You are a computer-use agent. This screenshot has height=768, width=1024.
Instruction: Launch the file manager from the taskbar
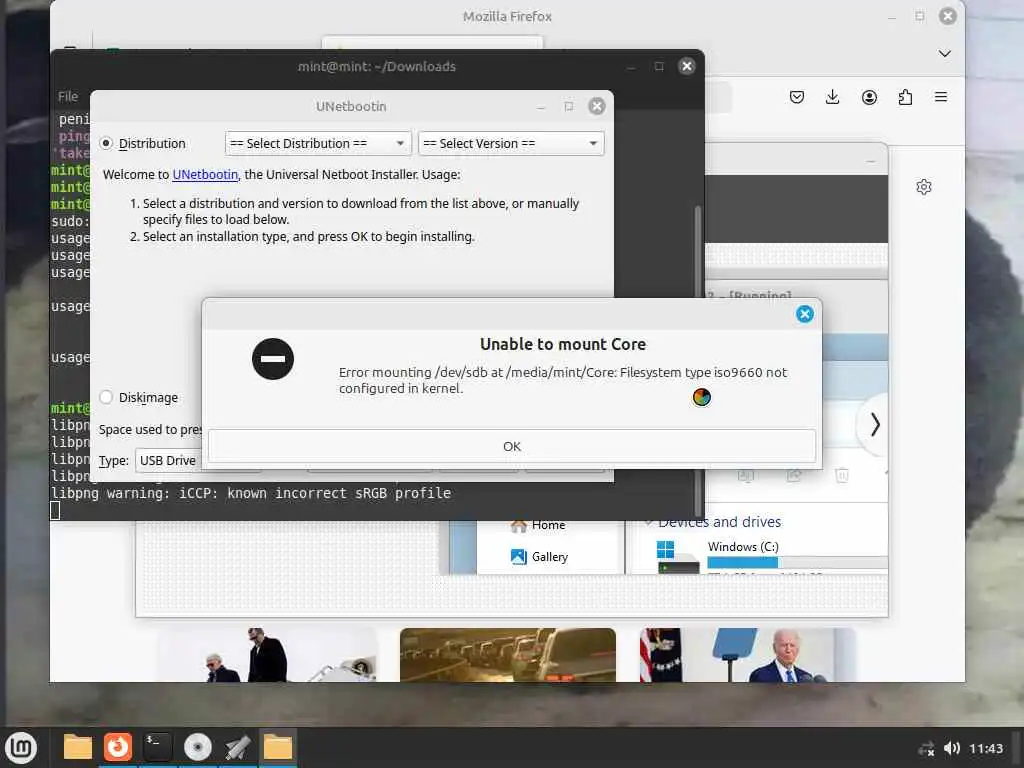[x=78, y=747]
